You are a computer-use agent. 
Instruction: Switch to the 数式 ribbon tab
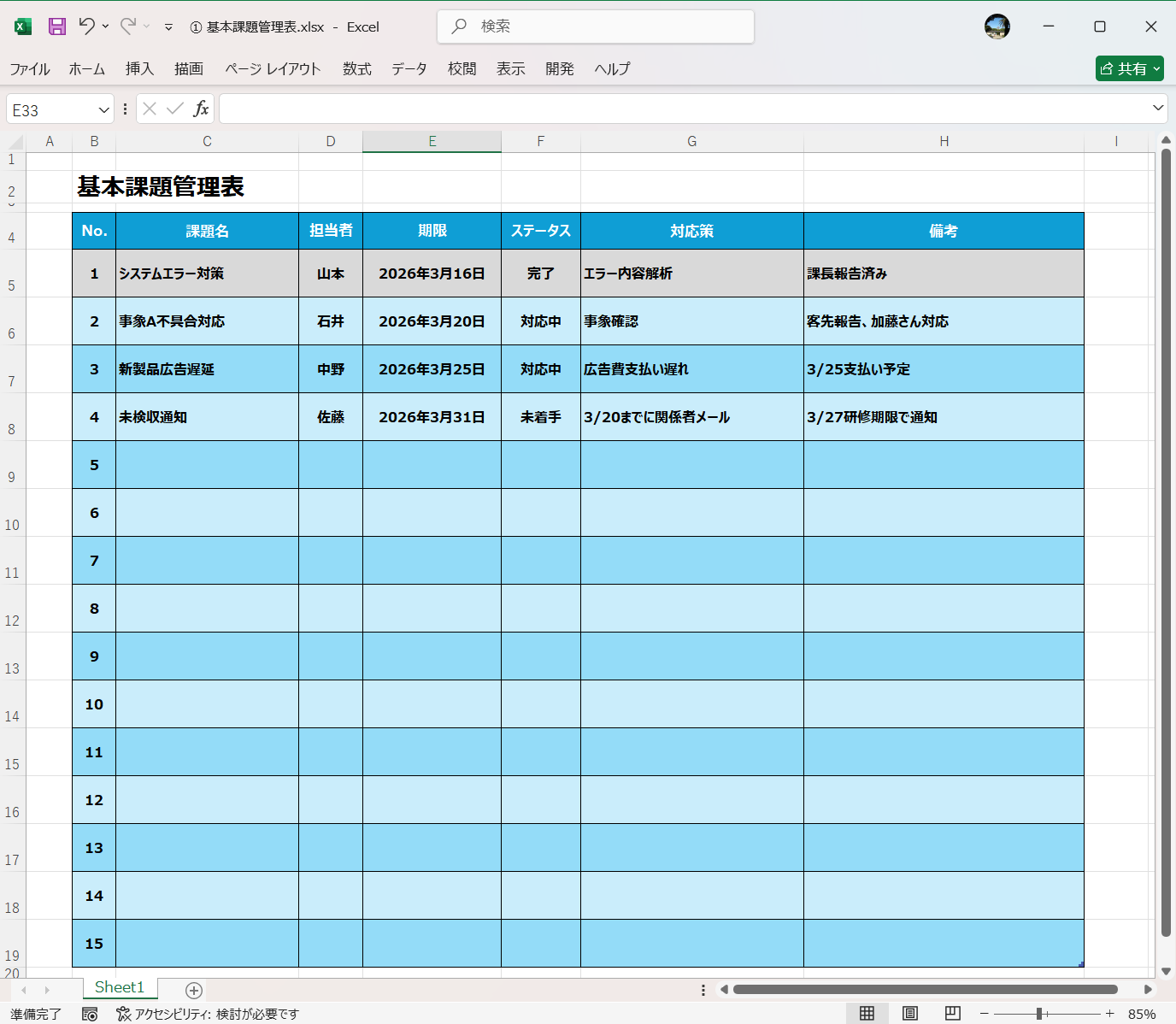357,68
